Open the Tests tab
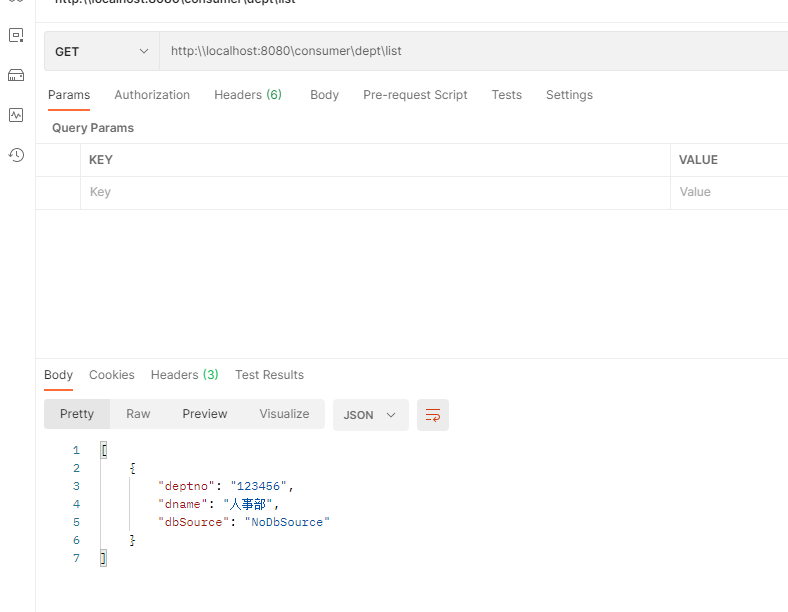This screenshot has width=788, height=612. pyautogui.click(x=507, y=95)
